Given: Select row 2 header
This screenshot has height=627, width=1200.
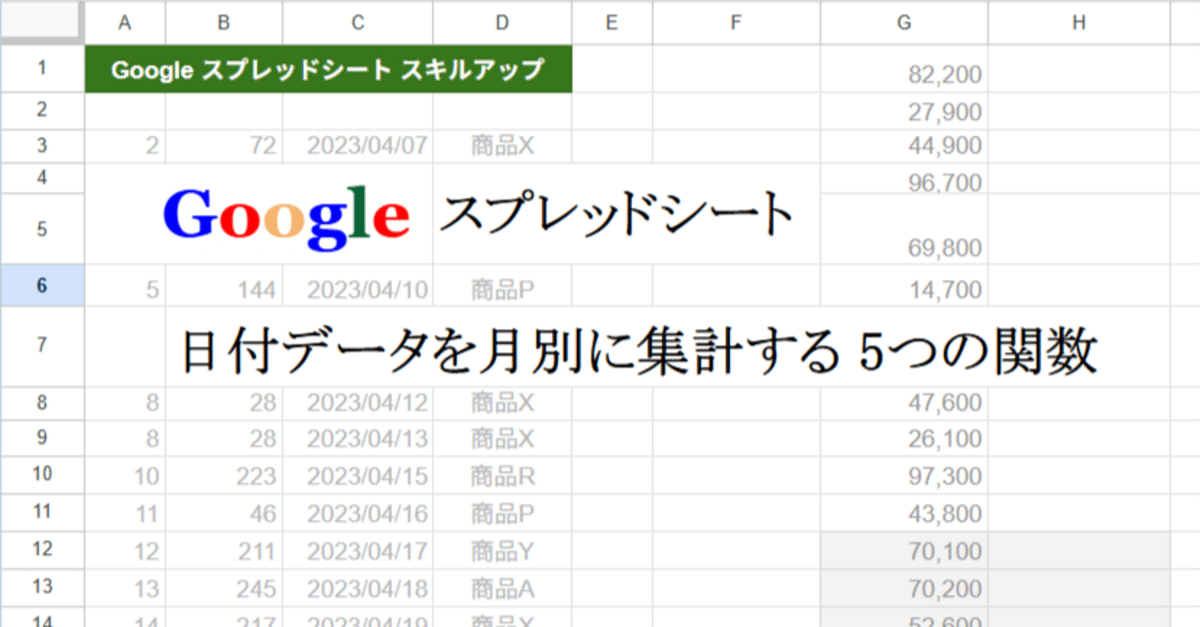Looking at the screenshot, I should [x=42, y=111].
